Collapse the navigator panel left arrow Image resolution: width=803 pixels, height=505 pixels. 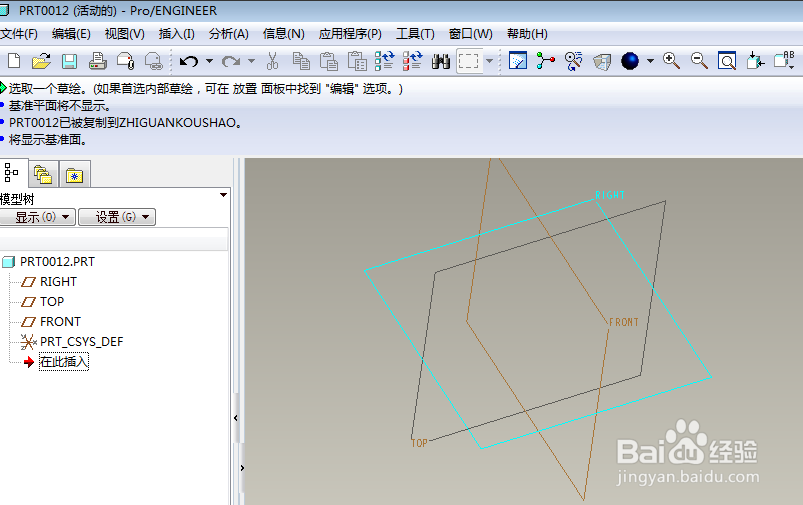236,418
